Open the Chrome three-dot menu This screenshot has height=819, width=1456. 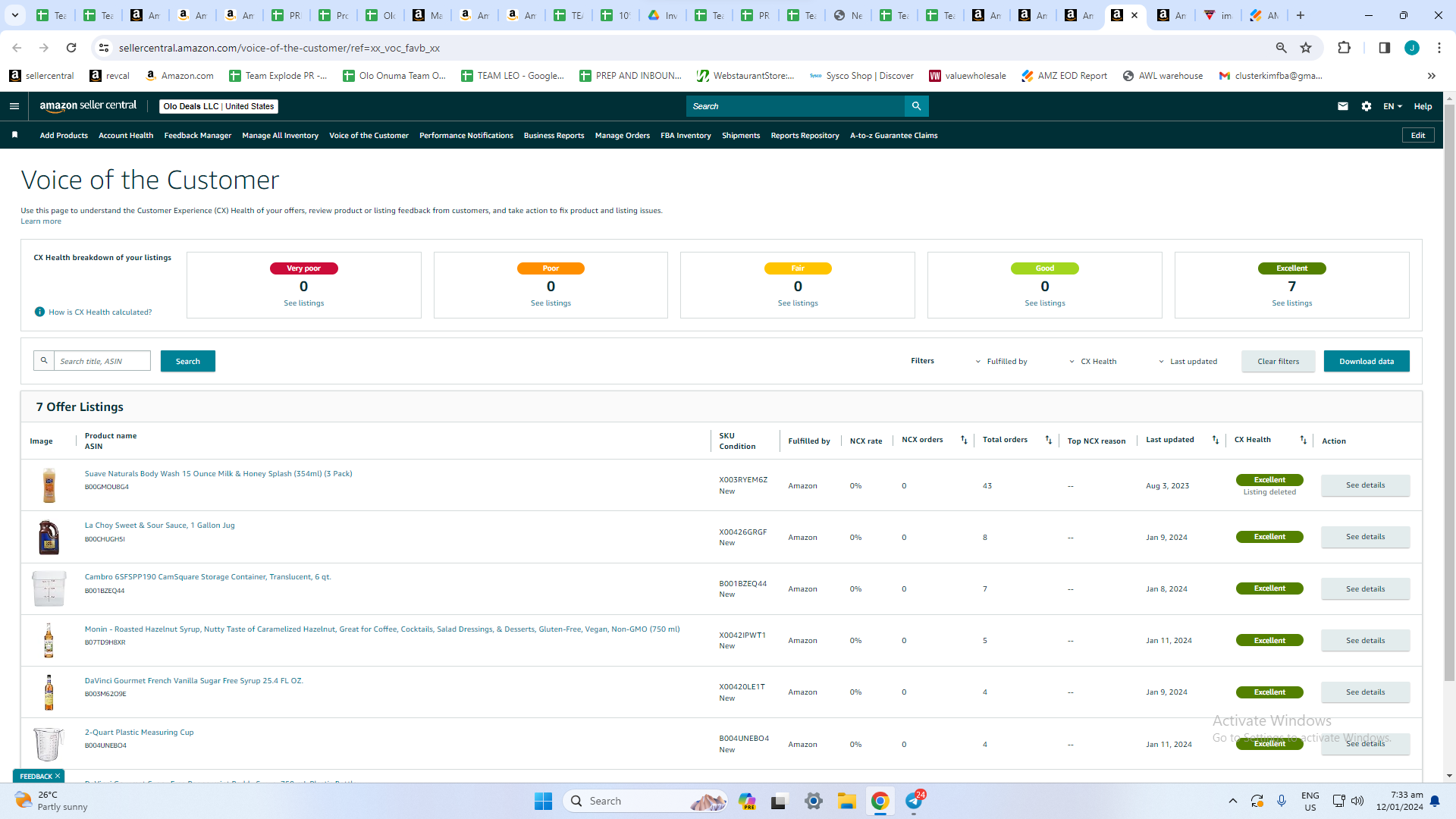point(1439,48)
